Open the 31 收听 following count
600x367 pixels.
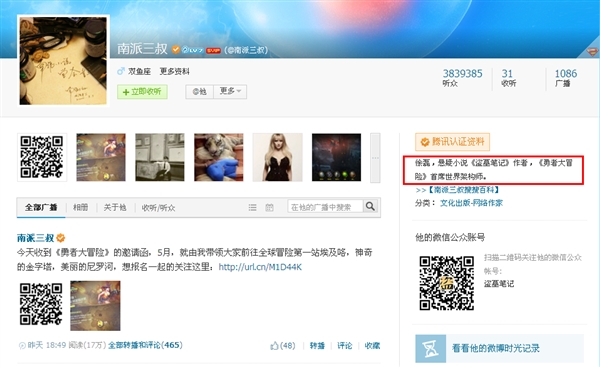coord(508,78)
